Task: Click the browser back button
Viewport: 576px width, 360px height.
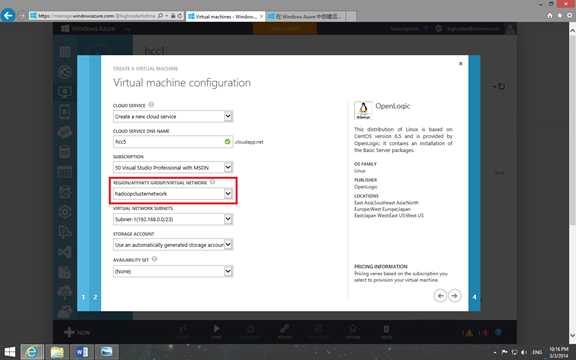Action: [x=8, y=15]
